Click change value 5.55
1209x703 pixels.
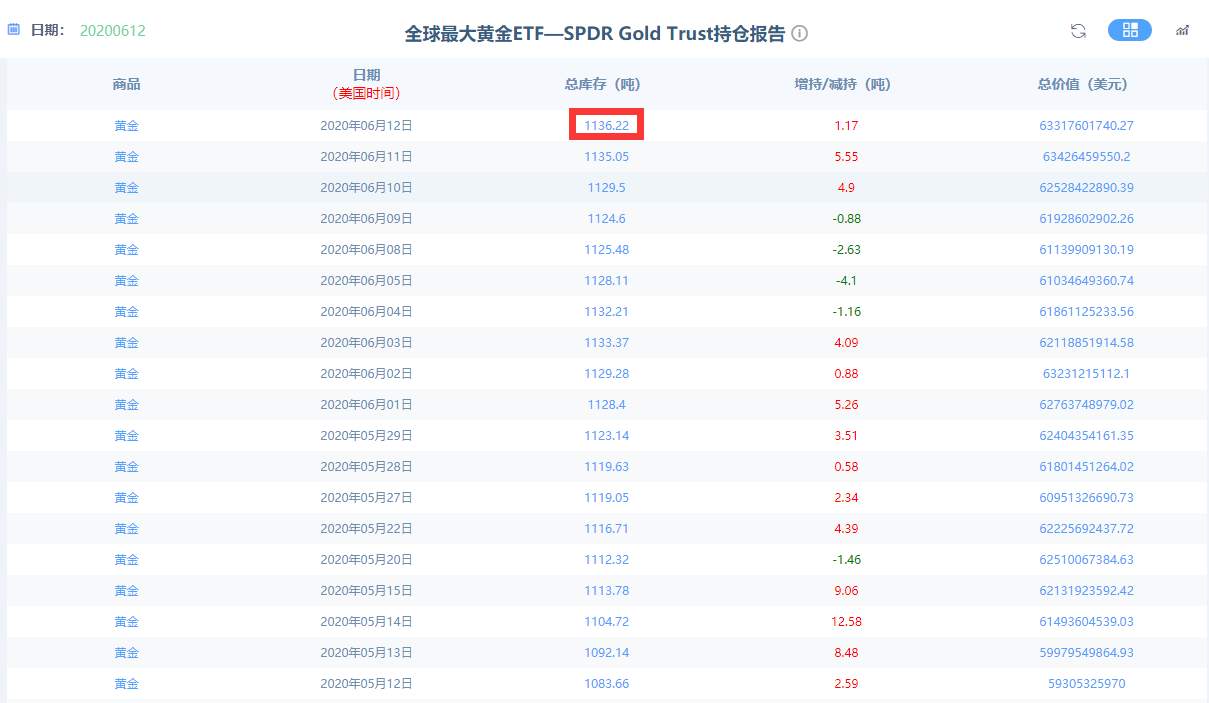[x=847, y=157]
